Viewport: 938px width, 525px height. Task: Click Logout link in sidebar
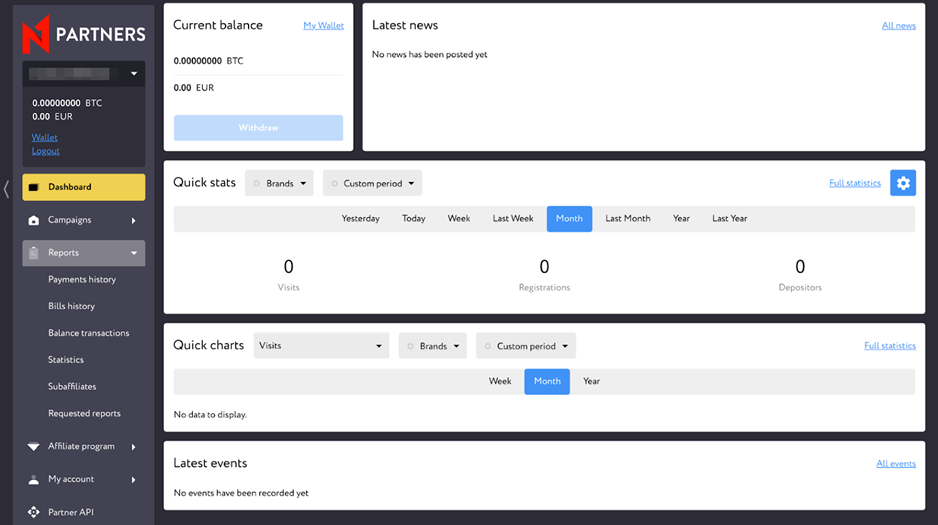click(x=45, y=151)
